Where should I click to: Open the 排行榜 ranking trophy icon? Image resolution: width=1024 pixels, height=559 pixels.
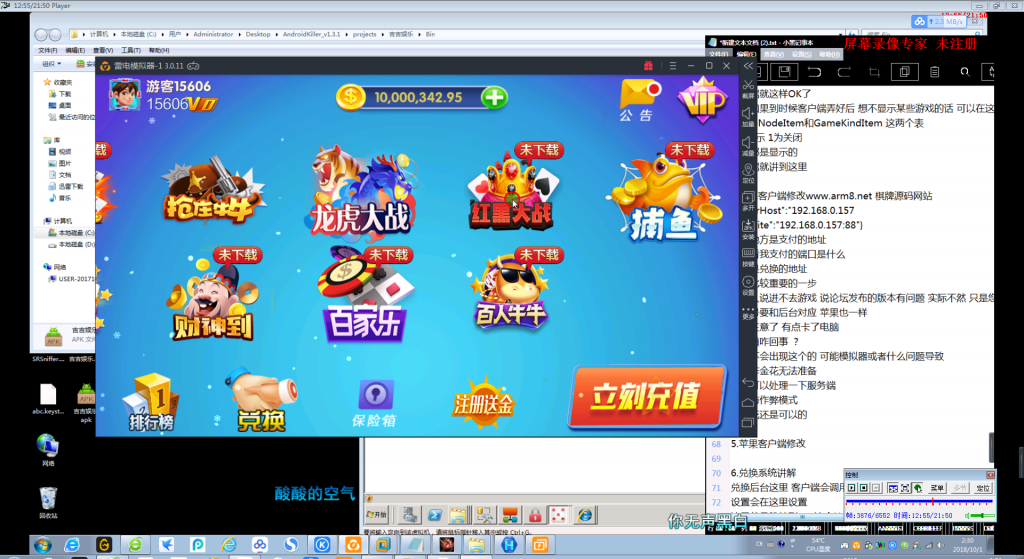pyautogui.click(x=152, y=401)
